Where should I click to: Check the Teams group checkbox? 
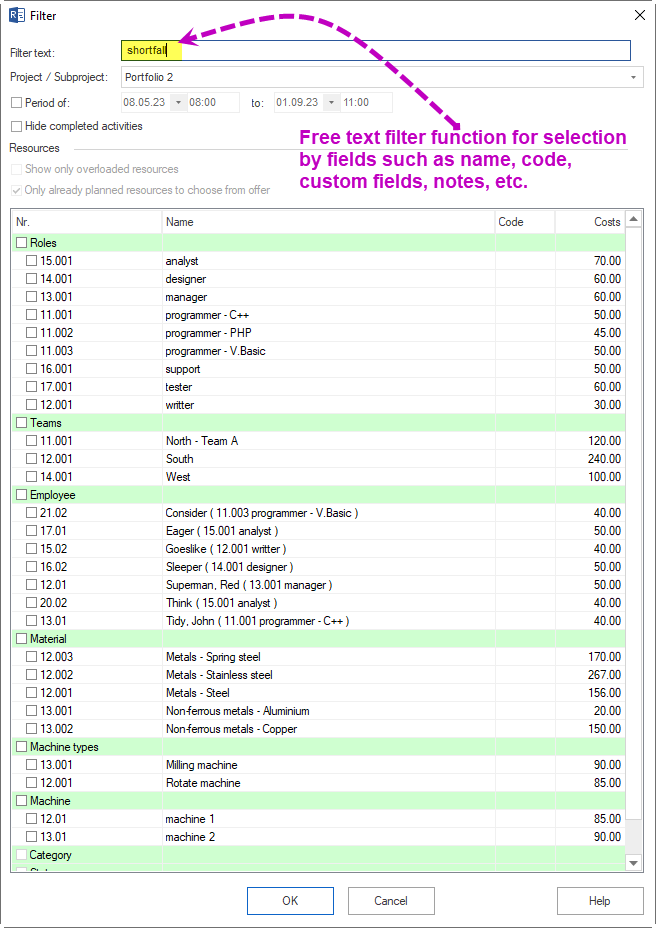(x=22, y=423)
